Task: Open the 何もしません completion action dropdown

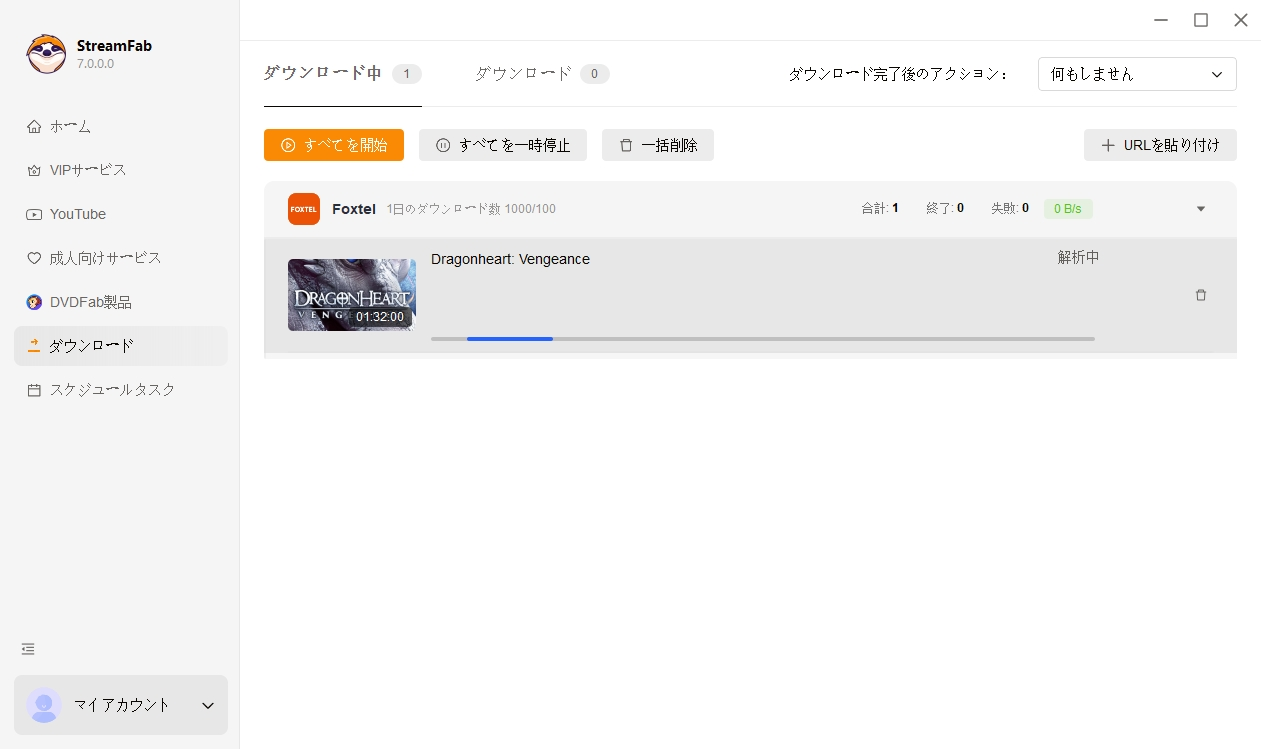Action: 1137,74
